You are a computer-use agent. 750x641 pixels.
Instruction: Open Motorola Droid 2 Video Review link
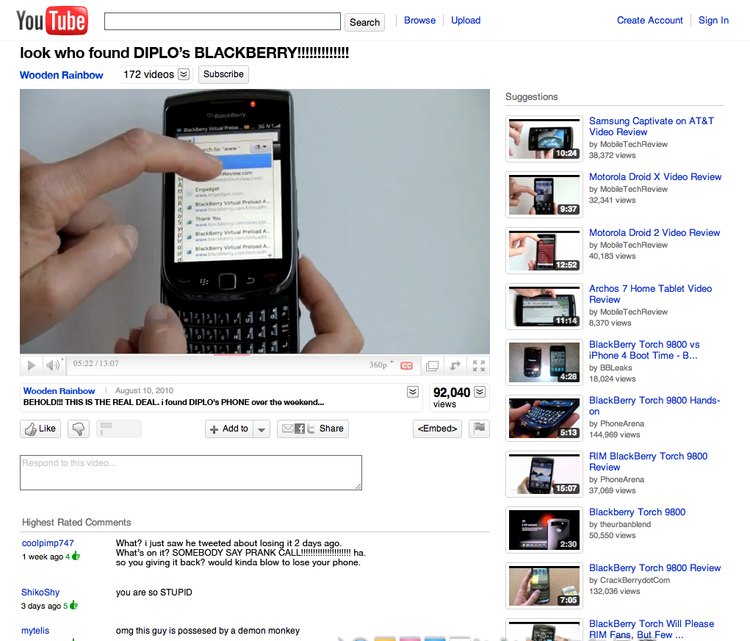(654, 232)
